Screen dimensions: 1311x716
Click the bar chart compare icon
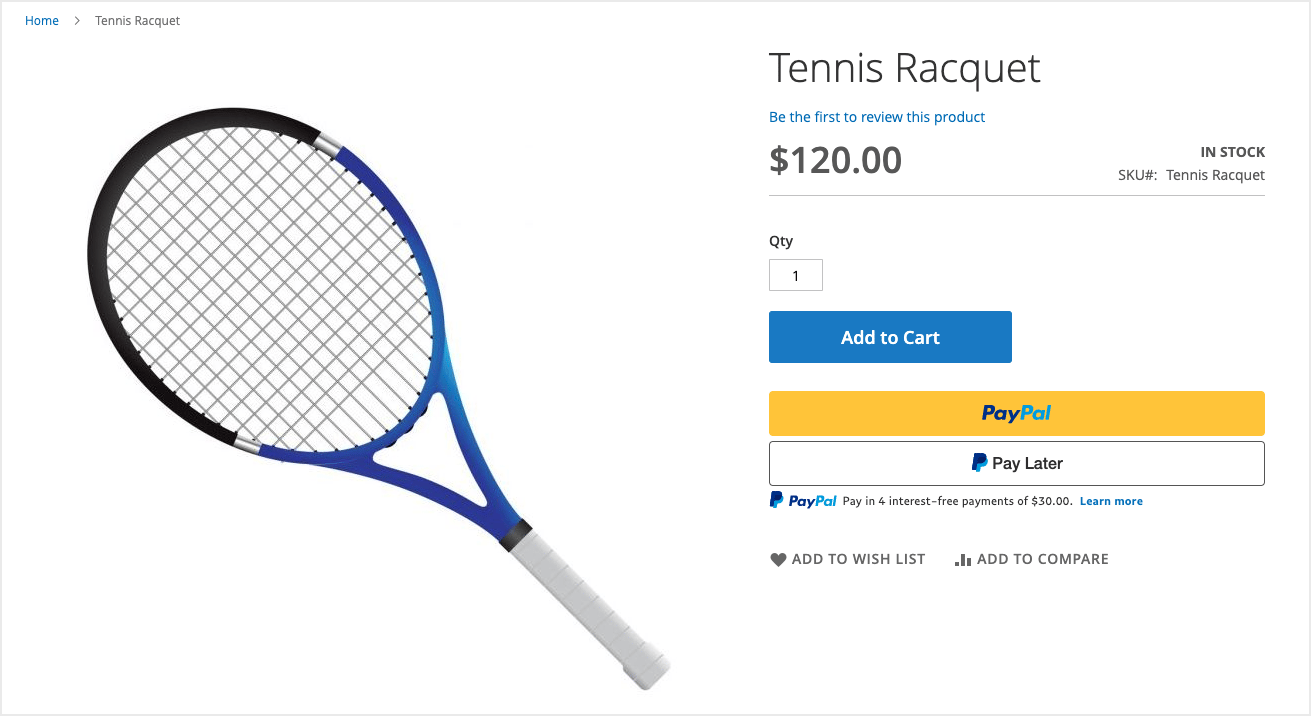(963, 560)
